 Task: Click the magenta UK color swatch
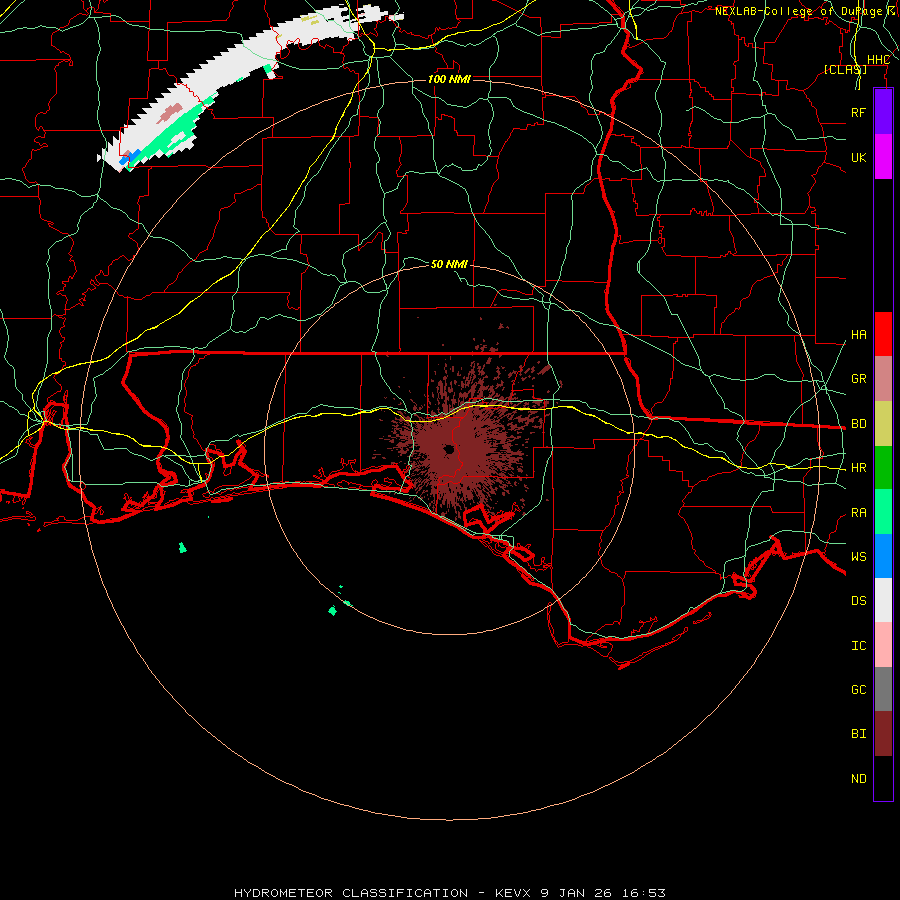tap(883, 157)
